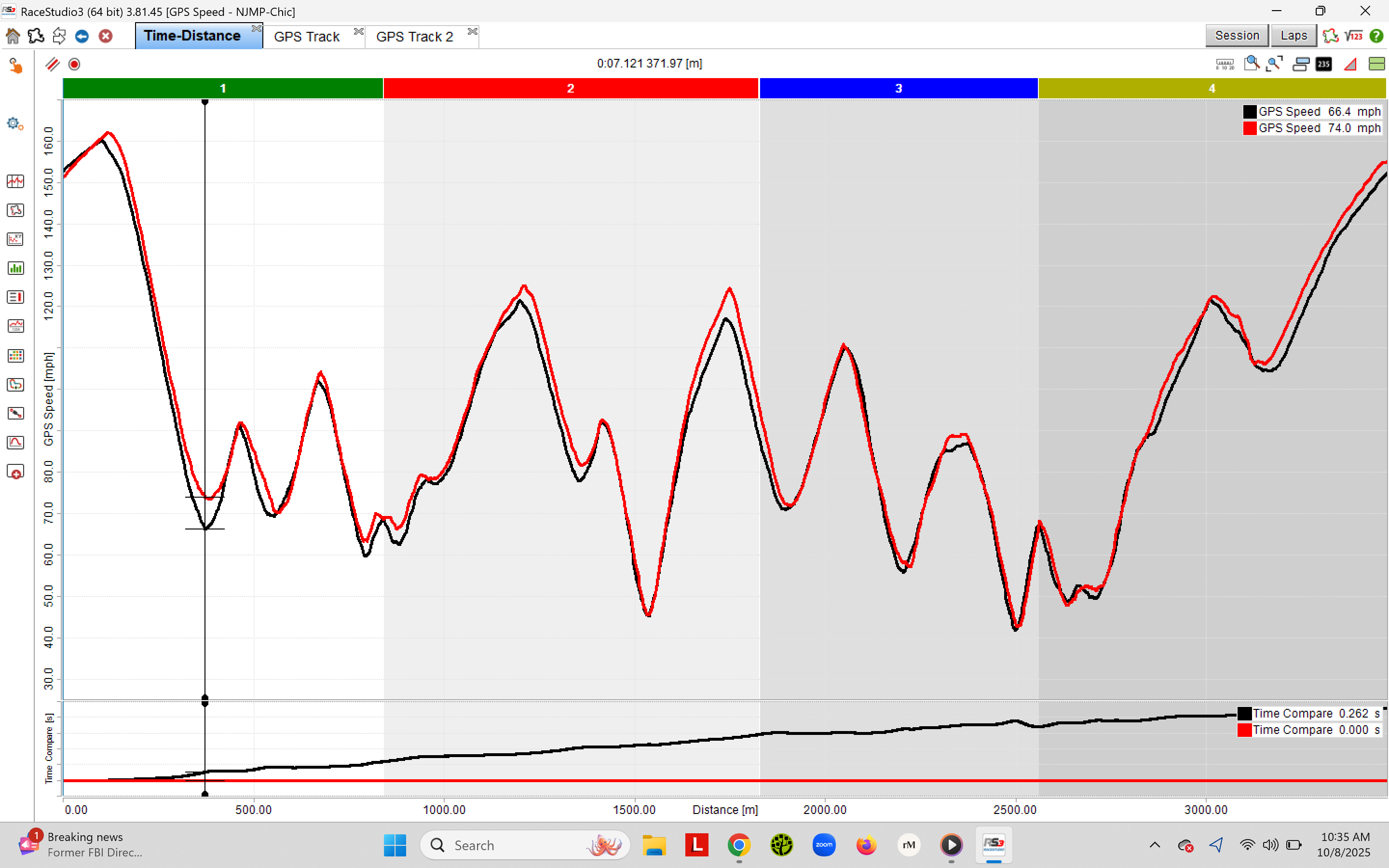Open XY scatter plot view in sidebar

pyautogui.click(x=15, y=239)
